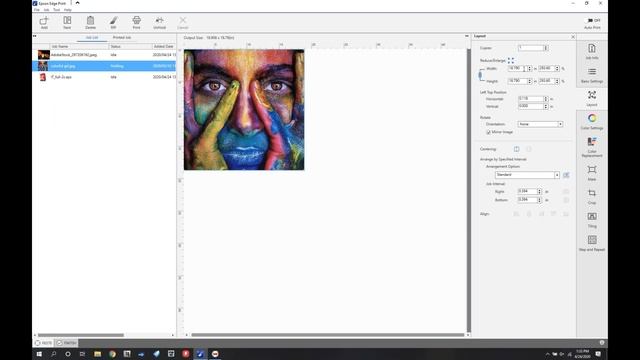Toggle the checkbox beside Job Interval Bottom
The width and height of the screenshot is (640, 360).
click(x=566, y=200)
